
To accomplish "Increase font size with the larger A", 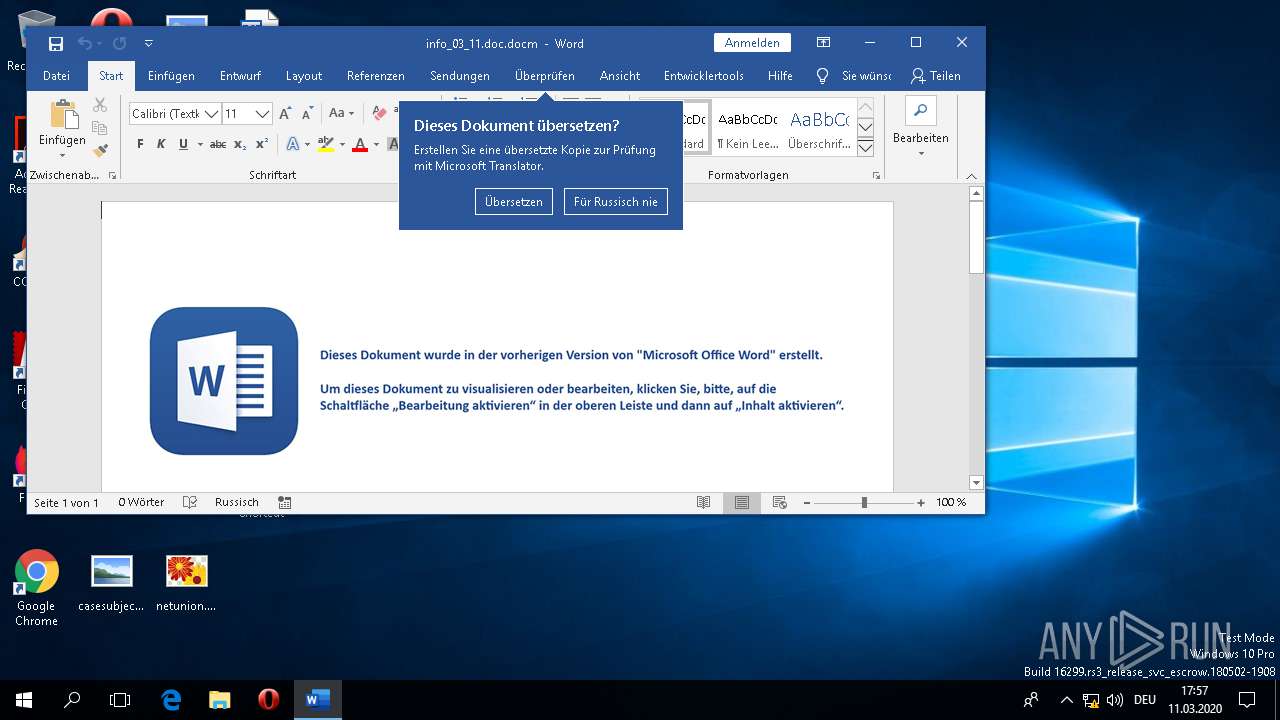I will (x=286, y=114).
